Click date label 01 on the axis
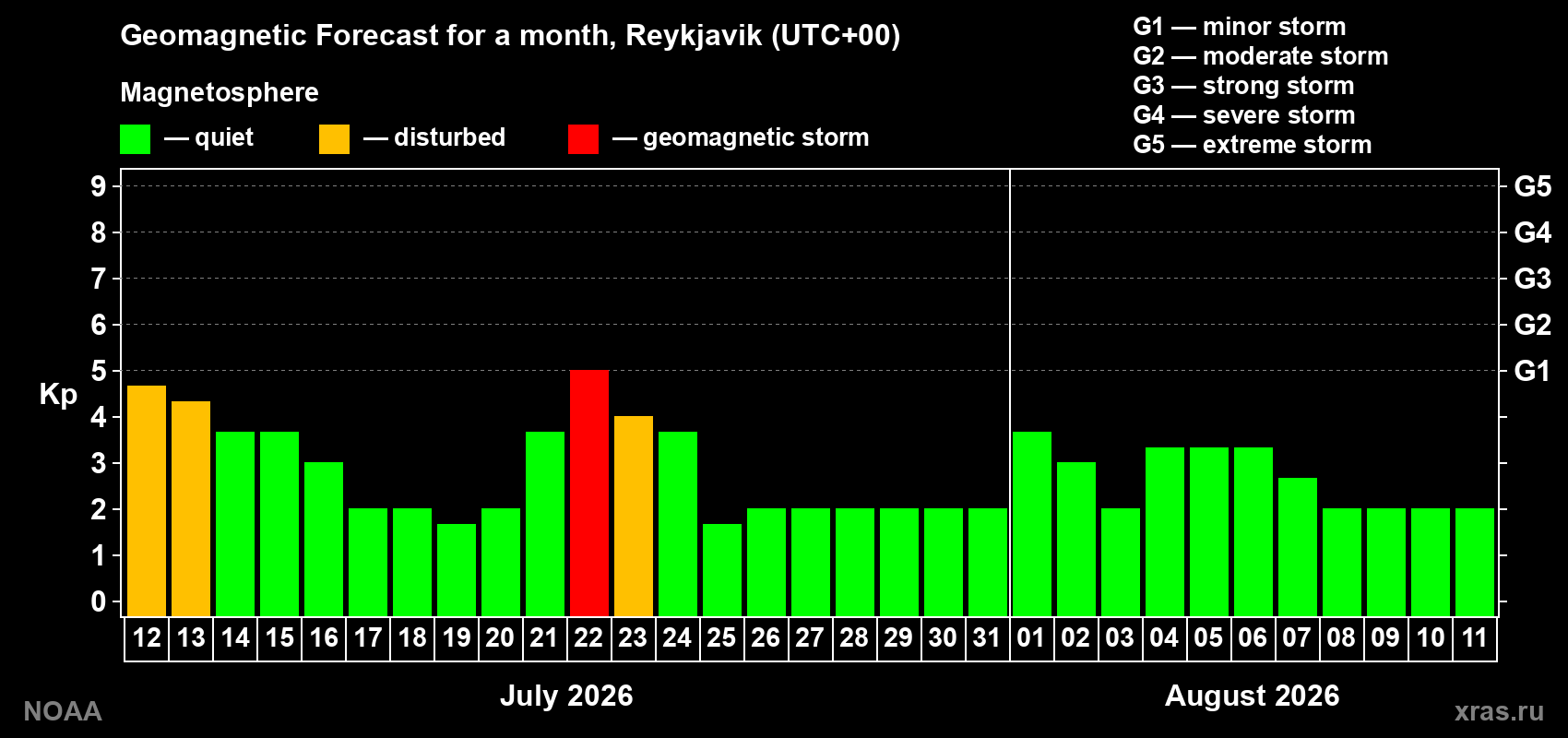This screenshot has width=1568, height=738. coord(1031,637)
